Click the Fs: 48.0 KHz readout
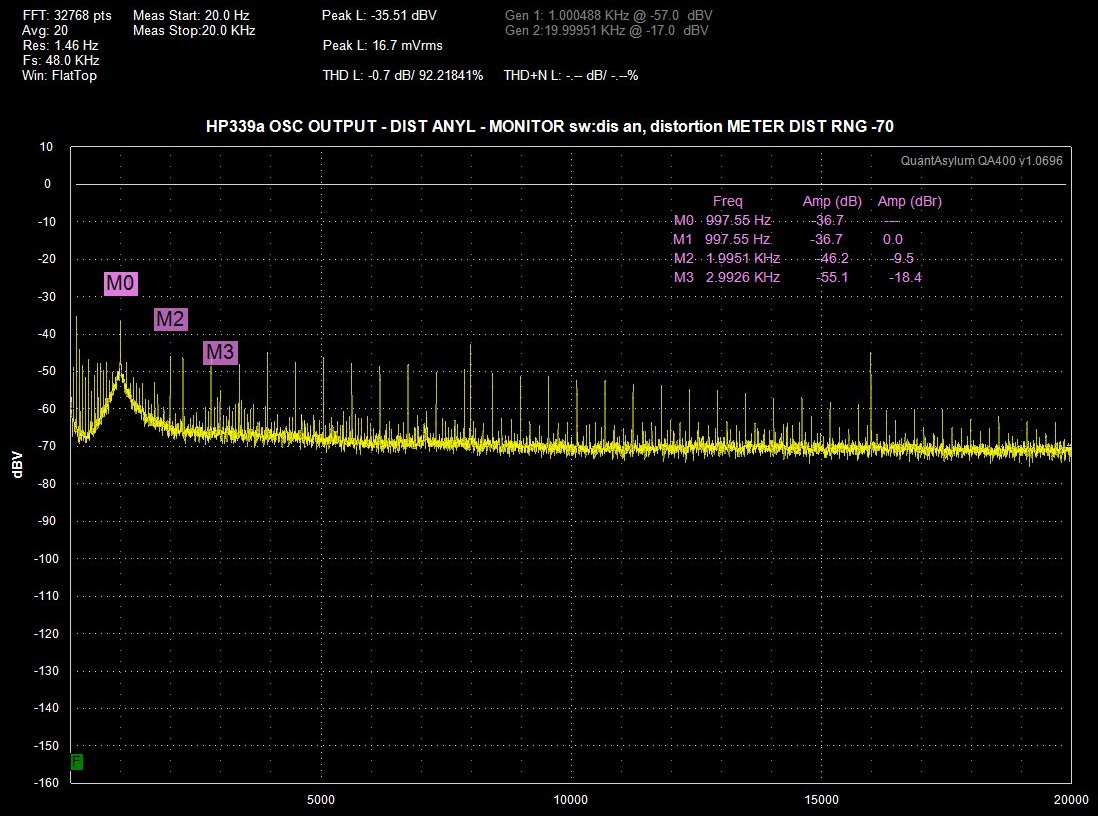Screen dimensions: 1098x816 (x=61, y=60)
